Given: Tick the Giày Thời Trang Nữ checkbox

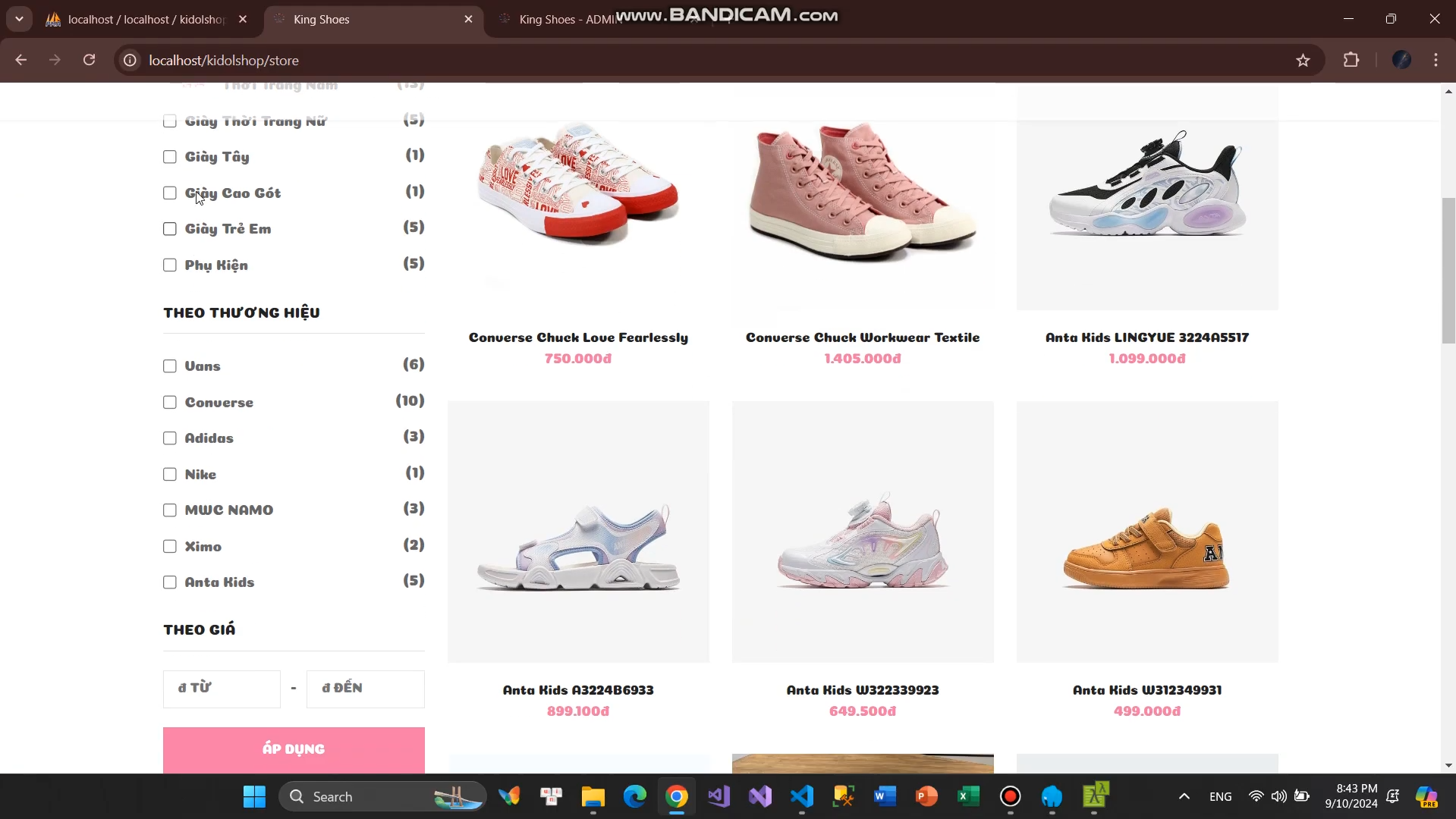Looking at the screenshot, I should (170, 121).
